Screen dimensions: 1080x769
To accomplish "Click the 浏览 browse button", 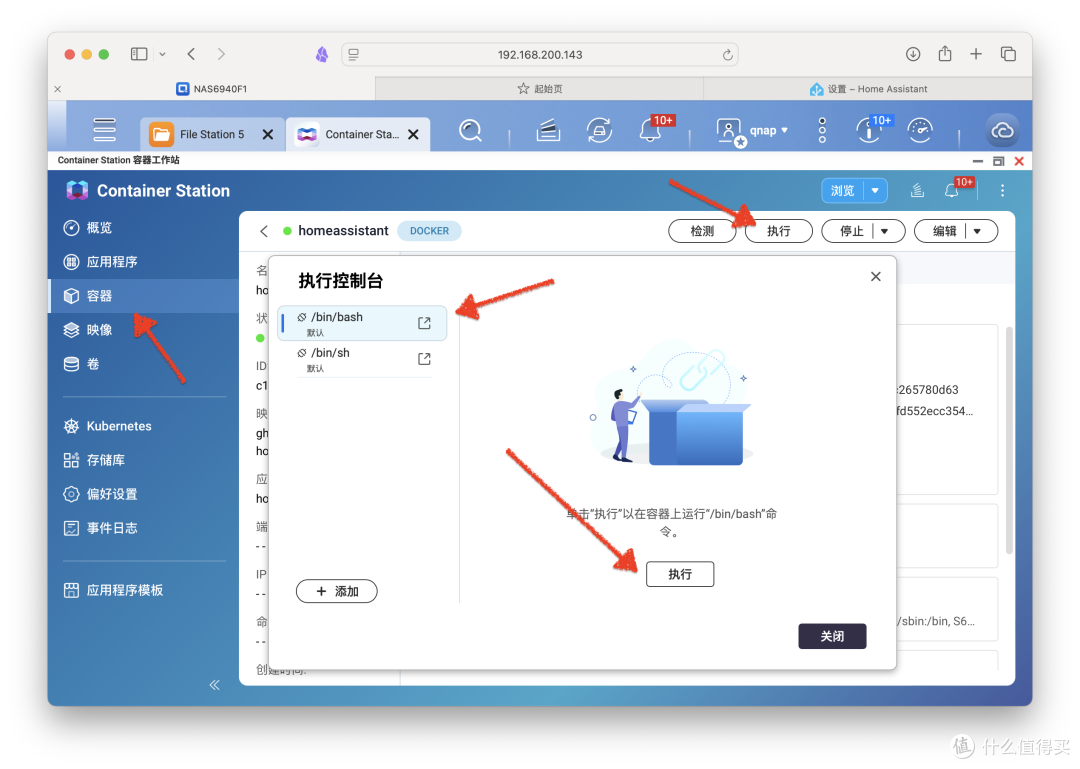I will pos(842,190).
